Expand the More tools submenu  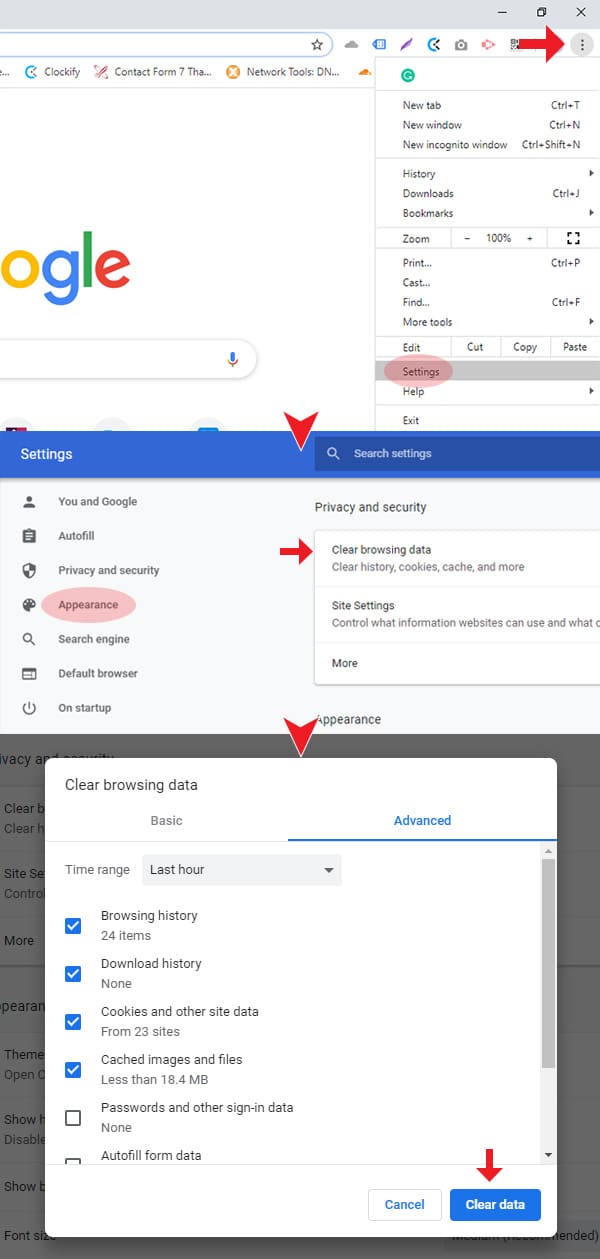427,322
